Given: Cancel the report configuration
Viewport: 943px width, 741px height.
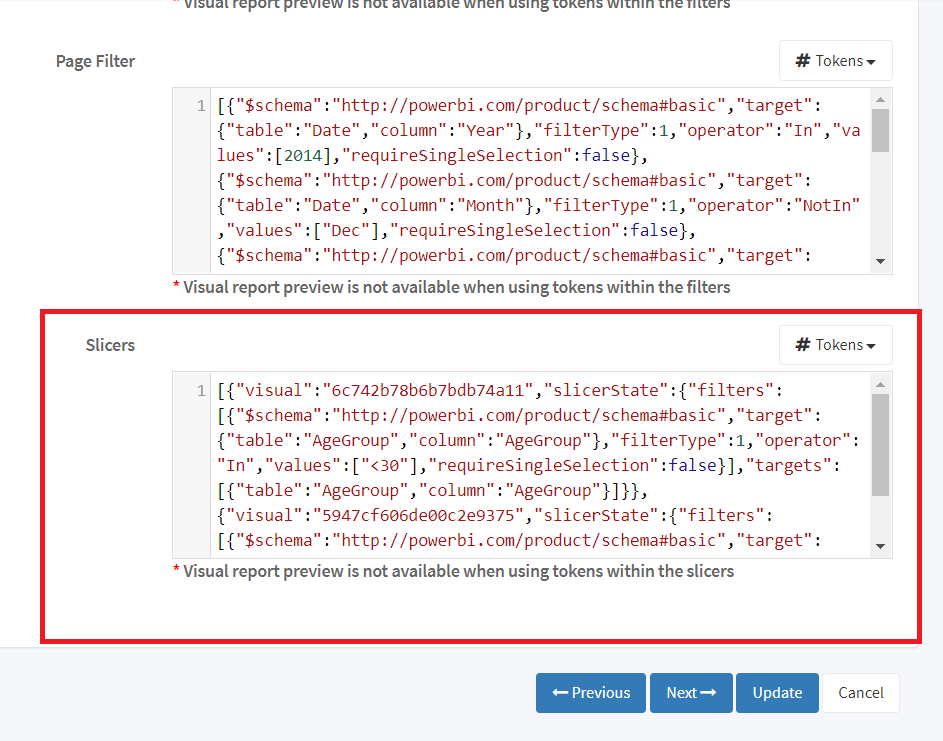Looking at the screenshot, I should click(x=860, y=693).
